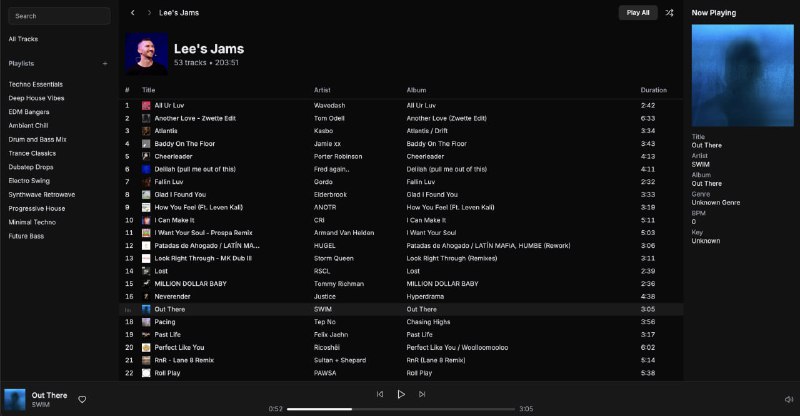800x416 pixels.
Task: Open All Tracks in the sidebar
Action: tap(24, 39)
